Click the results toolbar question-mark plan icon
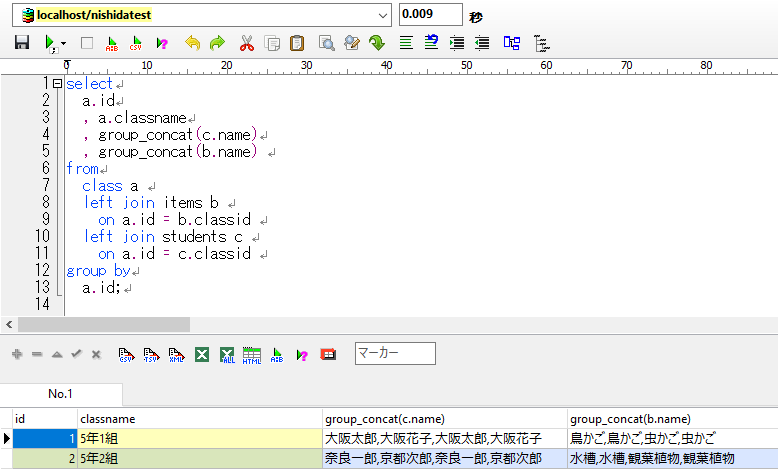The width and height of the screenshot is (778, 475). pyautogui.click(x=302, y=355)
